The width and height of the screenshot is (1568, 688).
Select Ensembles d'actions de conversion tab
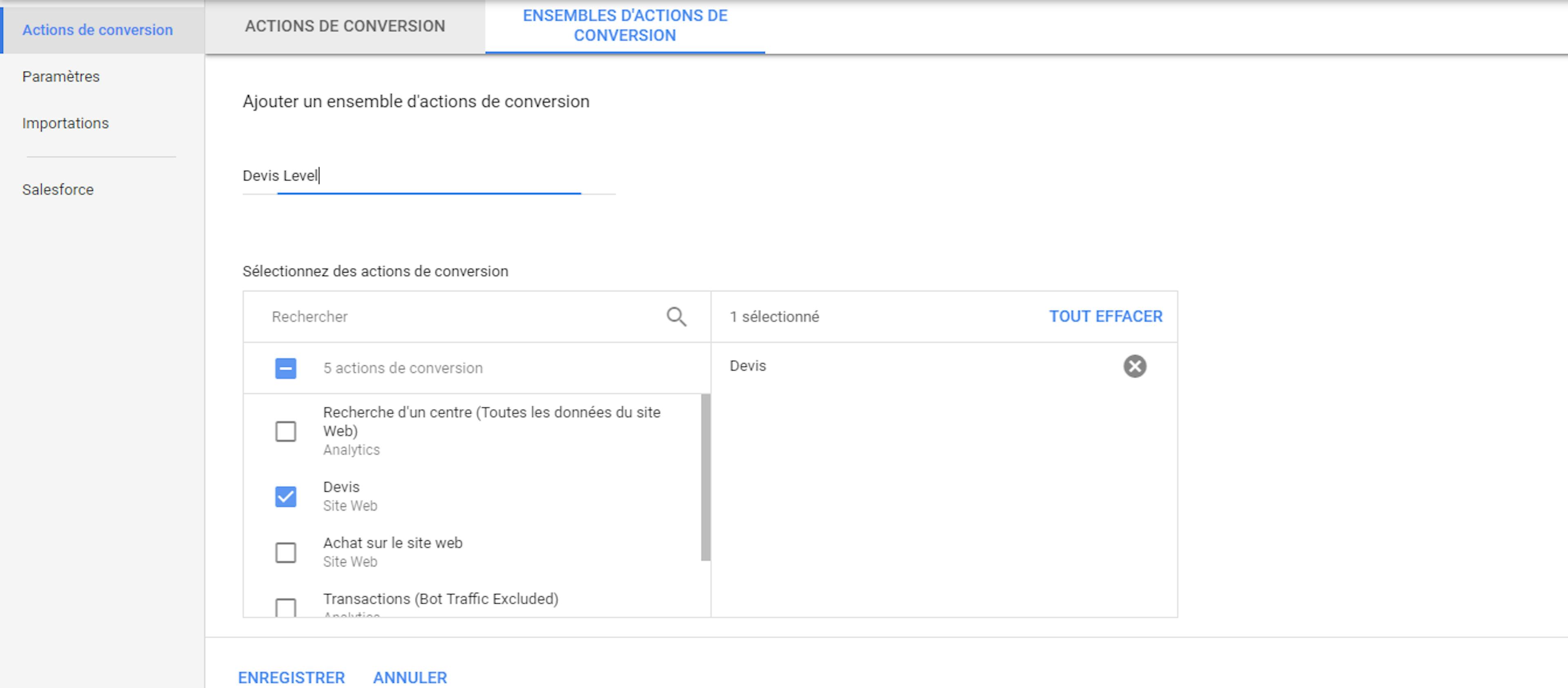[624, 26]
